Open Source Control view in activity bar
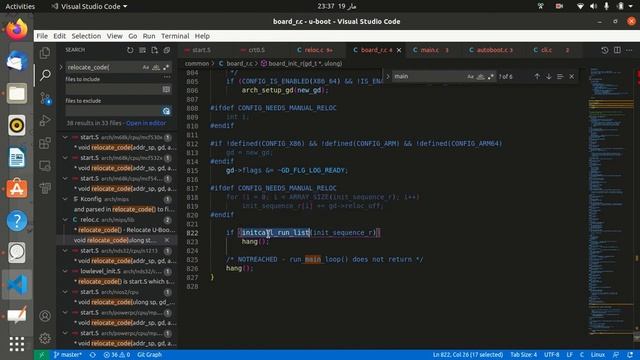The width and height of the screenshot is (640, 360). (x=45, y=98)
